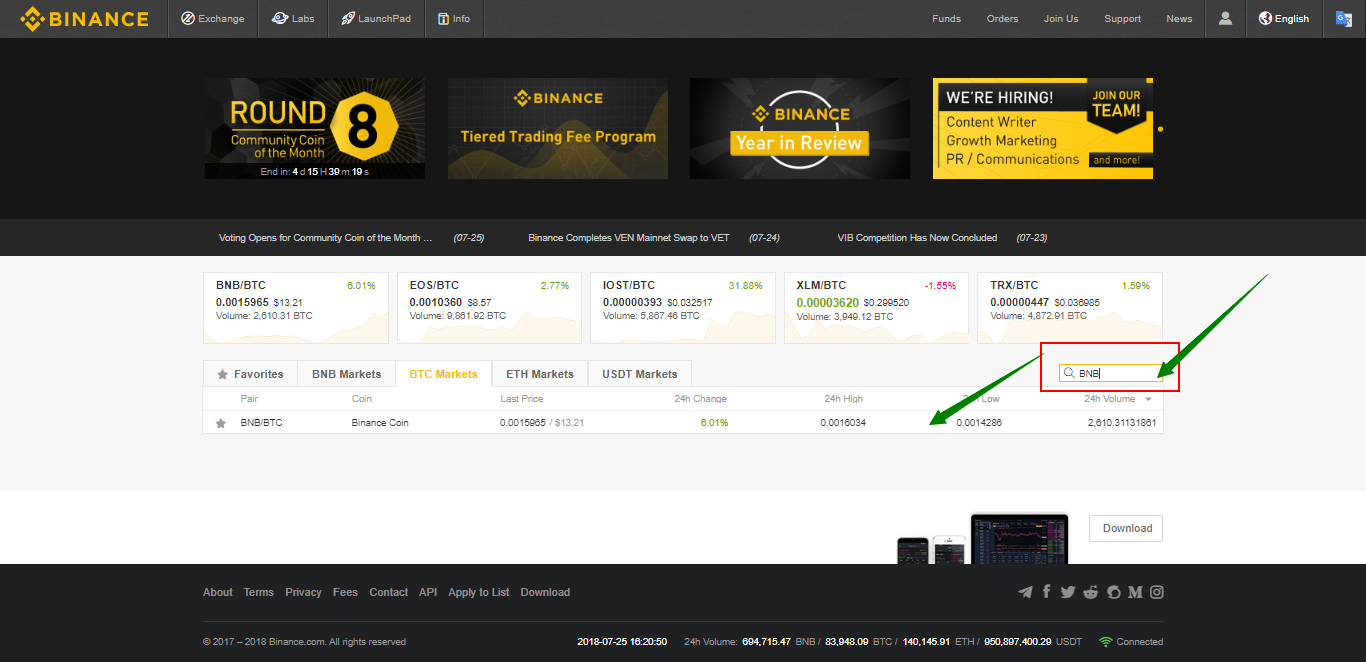
Task: Open VIB Competition Has Now Concluded announcement
Action: [917, 238]
